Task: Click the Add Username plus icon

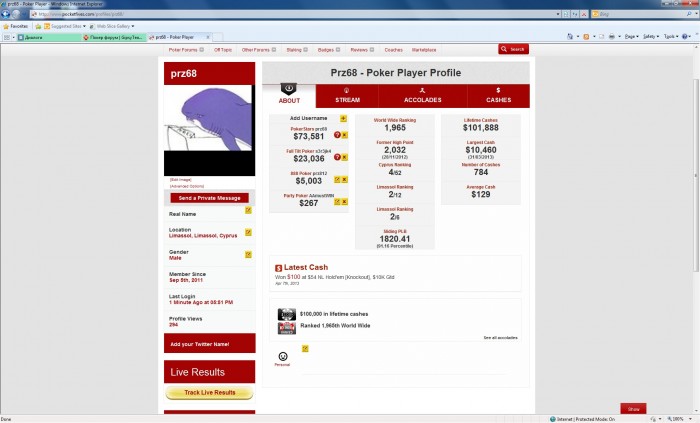Action: click(343, 118)
